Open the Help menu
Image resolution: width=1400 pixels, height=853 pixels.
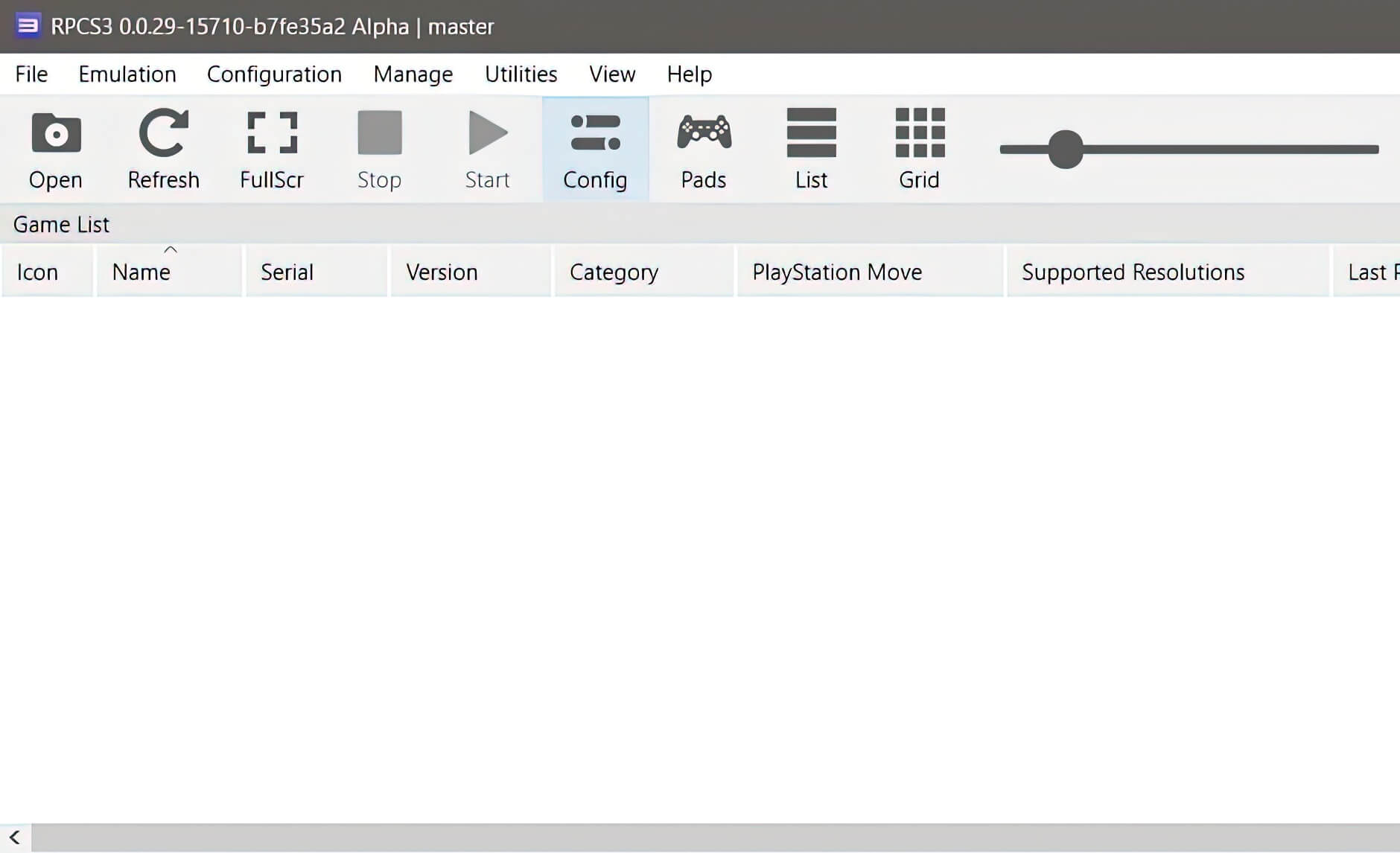pyautogui.click(x=689, y=74)
